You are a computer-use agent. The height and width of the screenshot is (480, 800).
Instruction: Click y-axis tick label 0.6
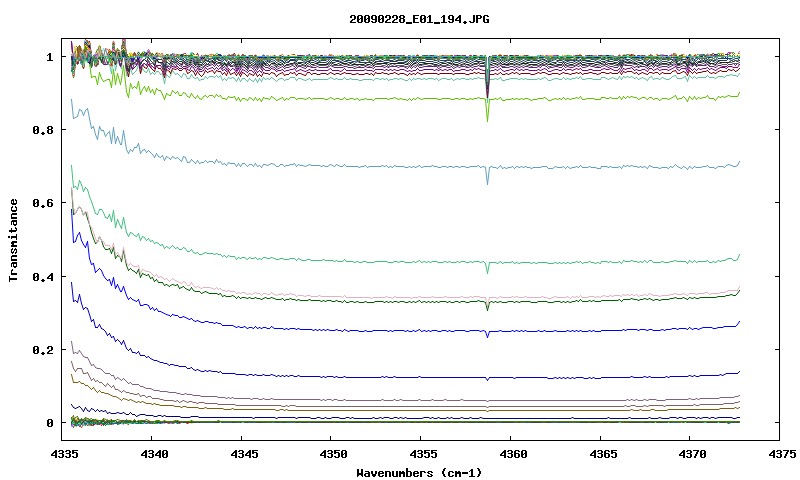tap(43, 203)
